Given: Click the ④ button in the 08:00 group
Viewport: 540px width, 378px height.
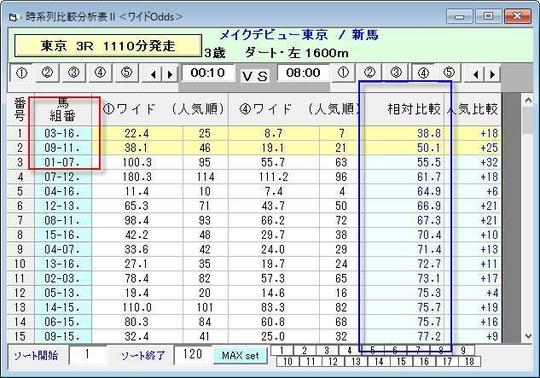Looking at the screenshot, I should (423, 73).
